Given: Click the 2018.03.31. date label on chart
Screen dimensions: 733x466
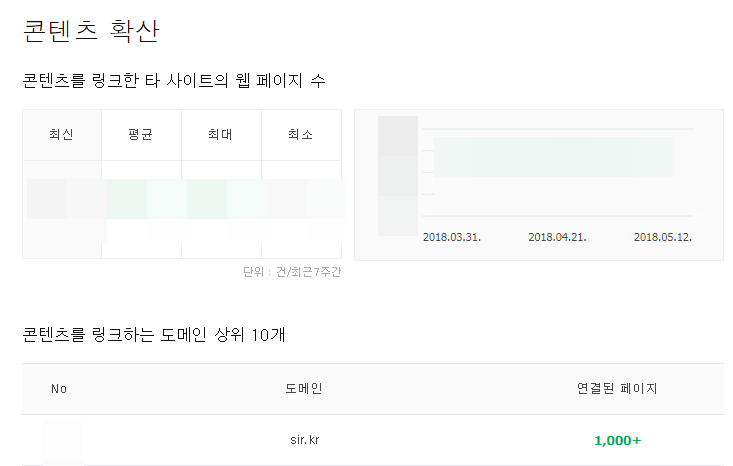Looking at the screenshot, I should coord(452,237).
